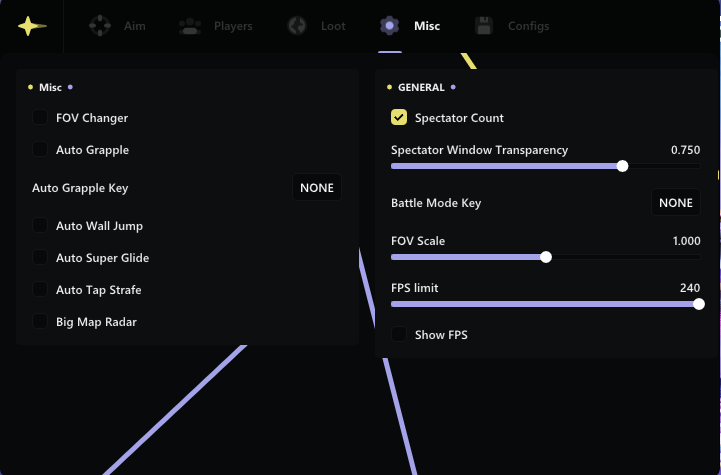
Task: Click the Players group icon
Action: [188, 26]
